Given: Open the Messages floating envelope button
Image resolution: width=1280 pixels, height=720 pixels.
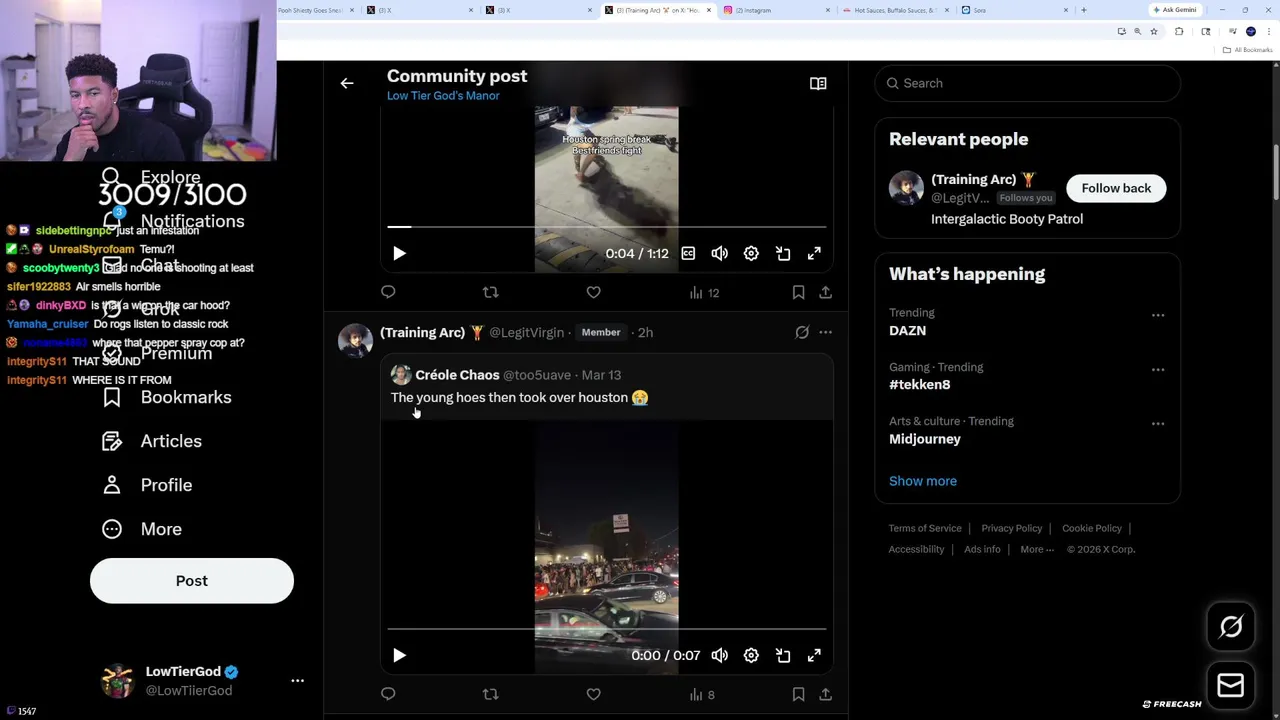Looking at the screenshot, I should [x=1231, y=686].
